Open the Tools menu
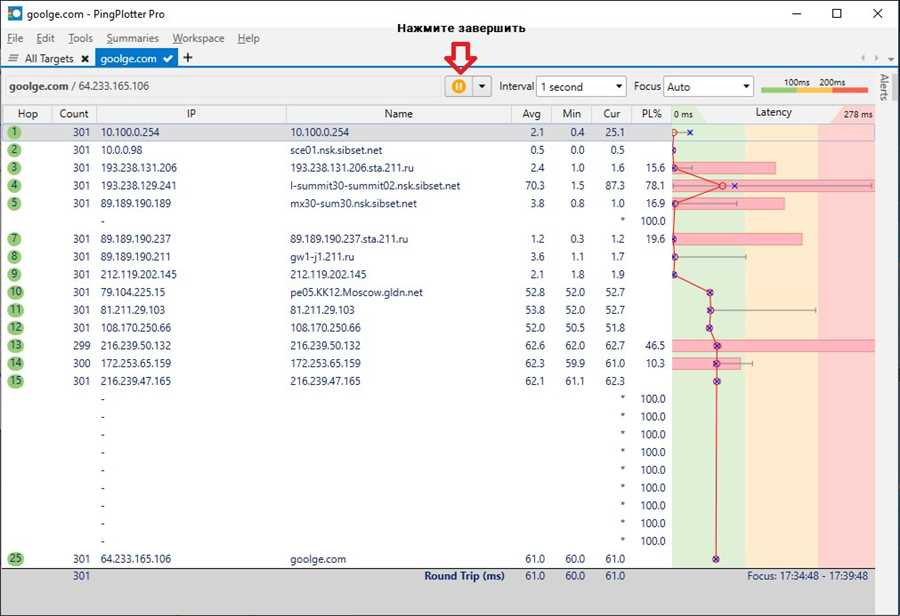900x616 pixels. 80,38
